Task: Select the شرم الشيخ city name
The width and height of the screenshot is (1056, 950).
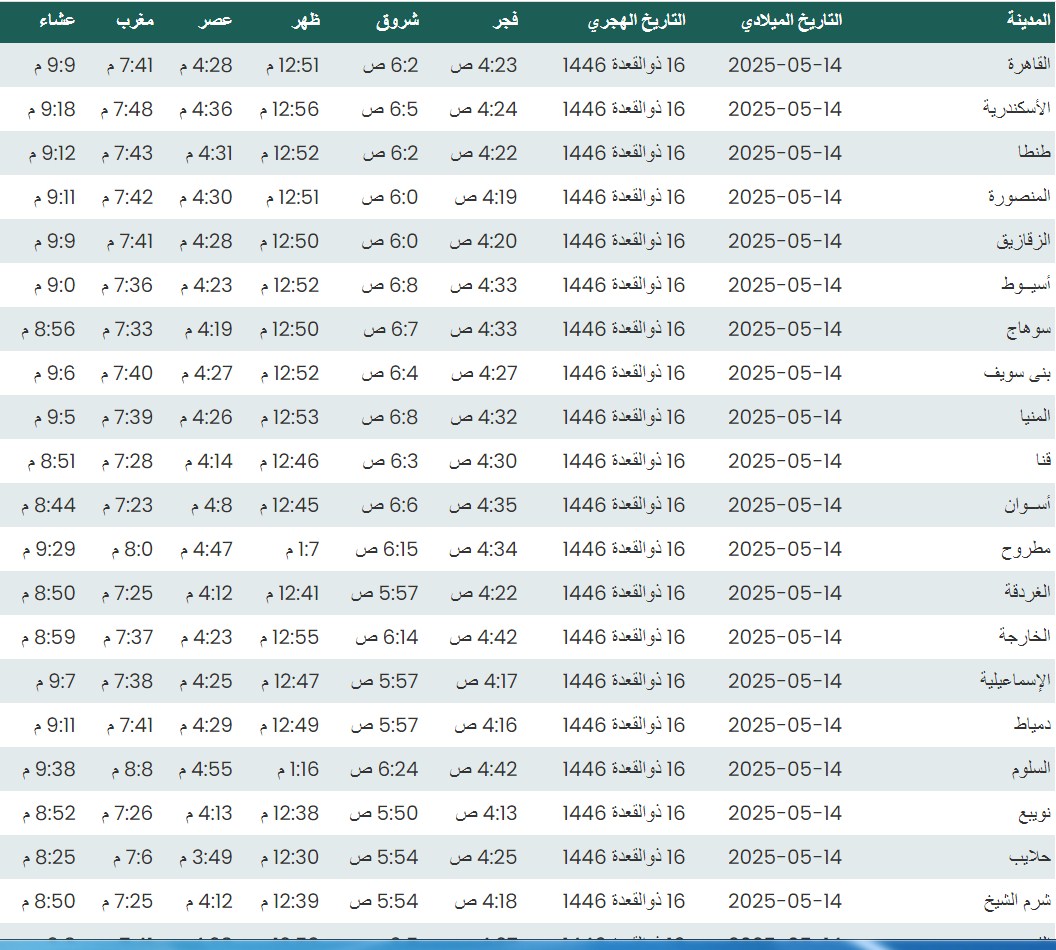Action: 1018,901
